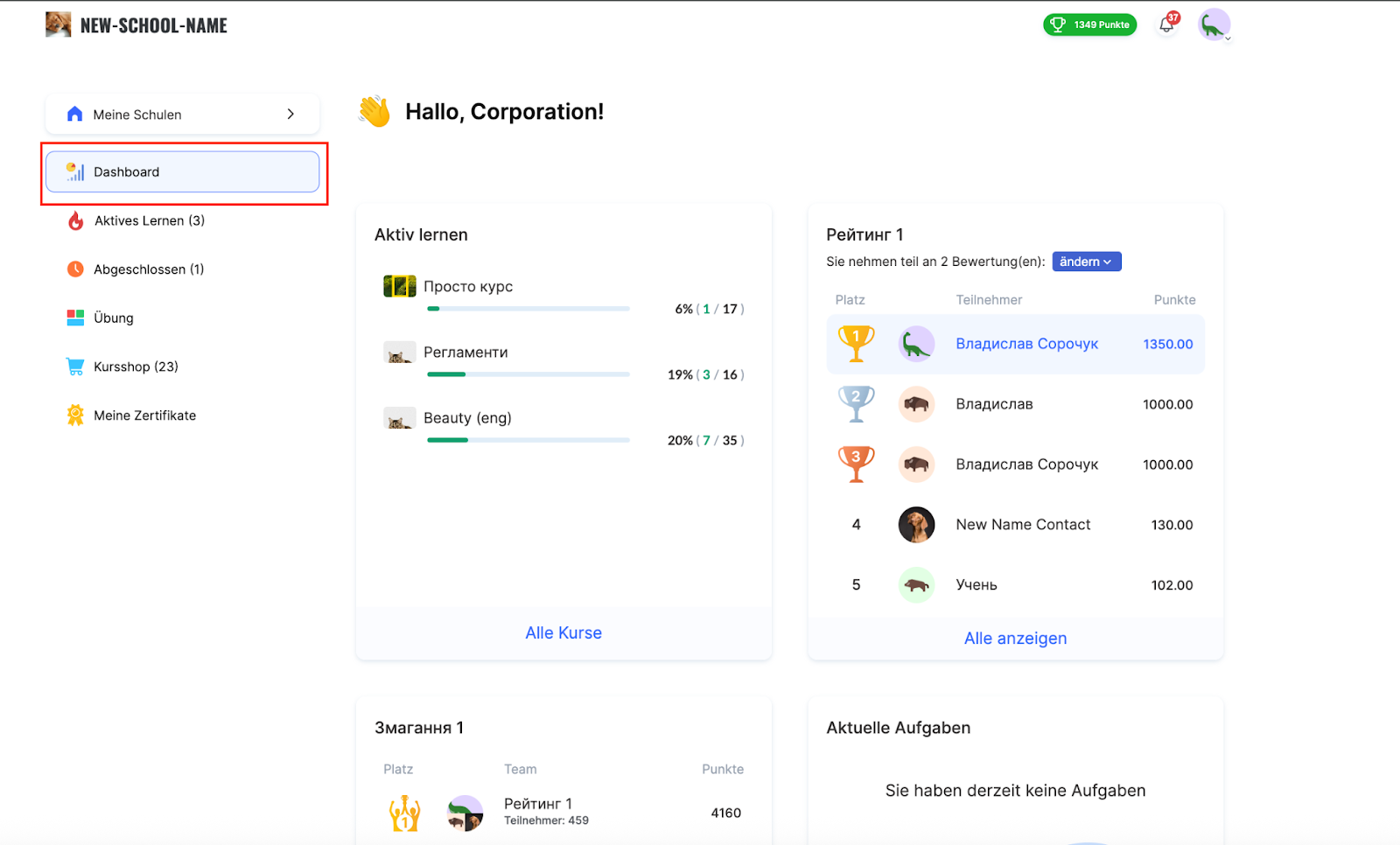This screenshot has width=1400, height=845.
Task: Open the 1349 Punkte trophy badge
Action: tap(1089, 24)
